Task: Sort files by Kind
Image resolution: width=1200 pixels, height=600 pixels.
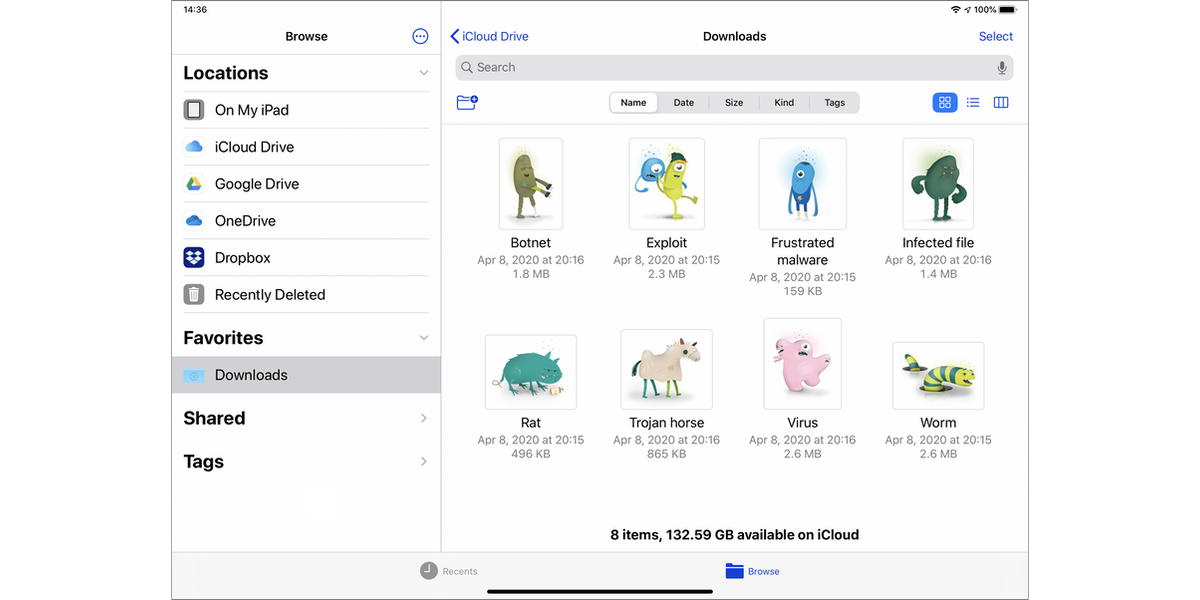Action: (784, 102)
